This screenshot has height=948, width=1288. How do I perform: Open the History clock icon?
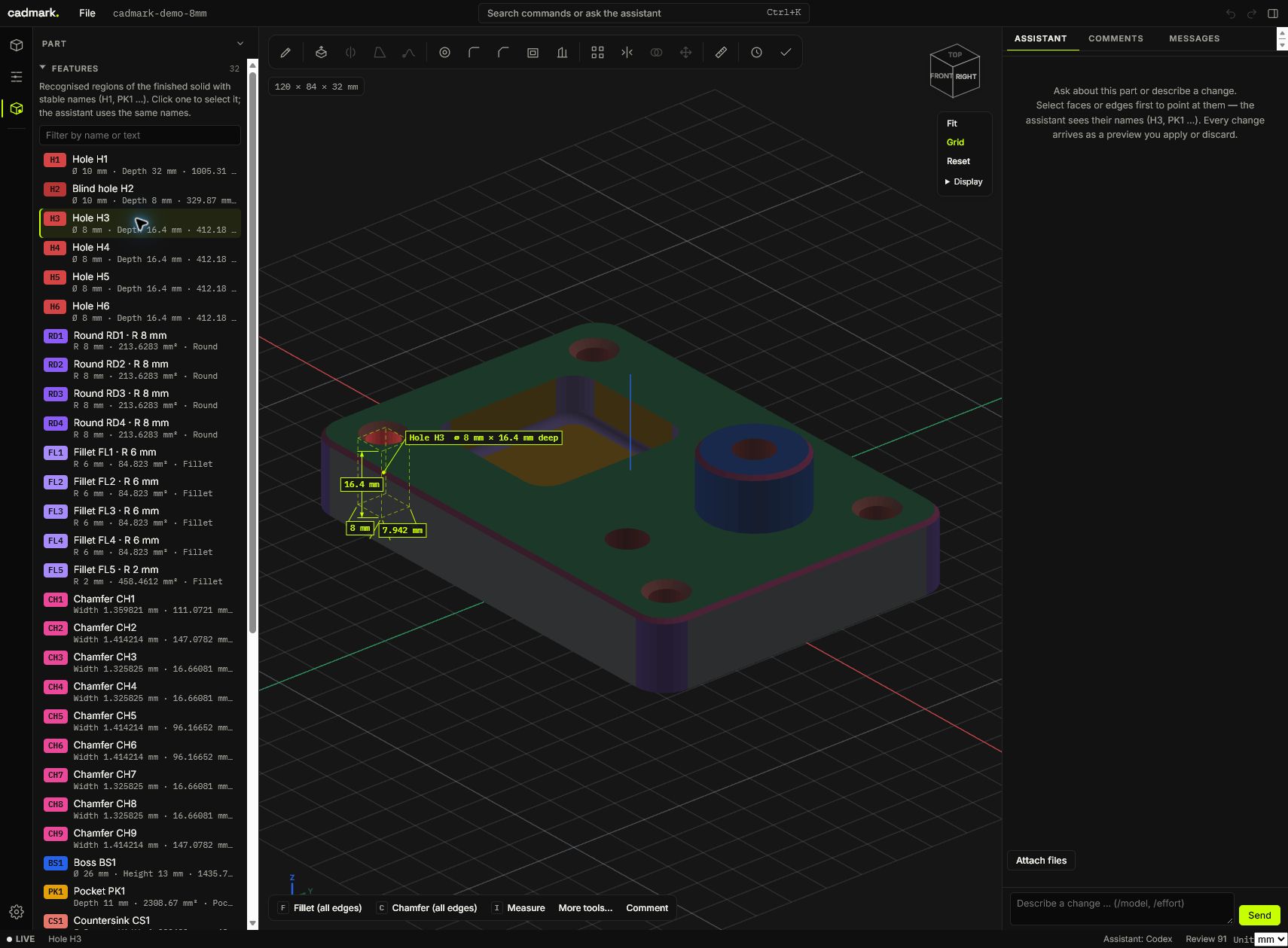(756, 53)
